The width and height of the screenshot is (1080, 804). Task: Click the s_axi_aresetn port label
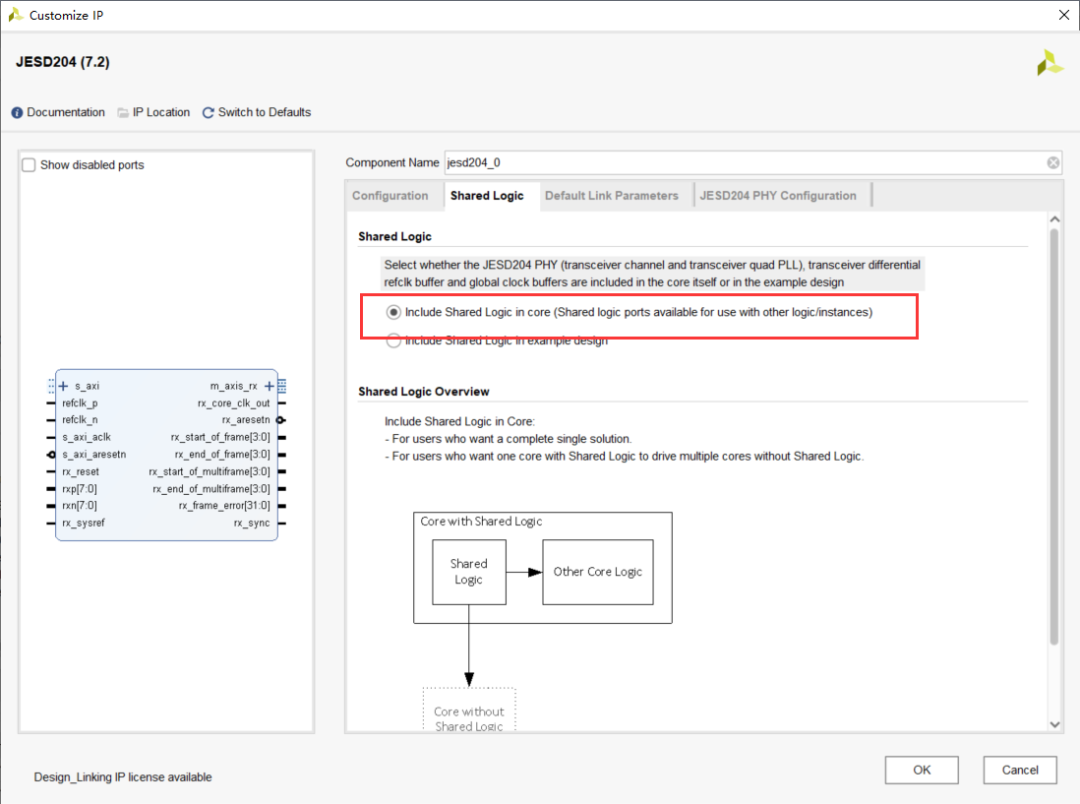tap(94, 455)
